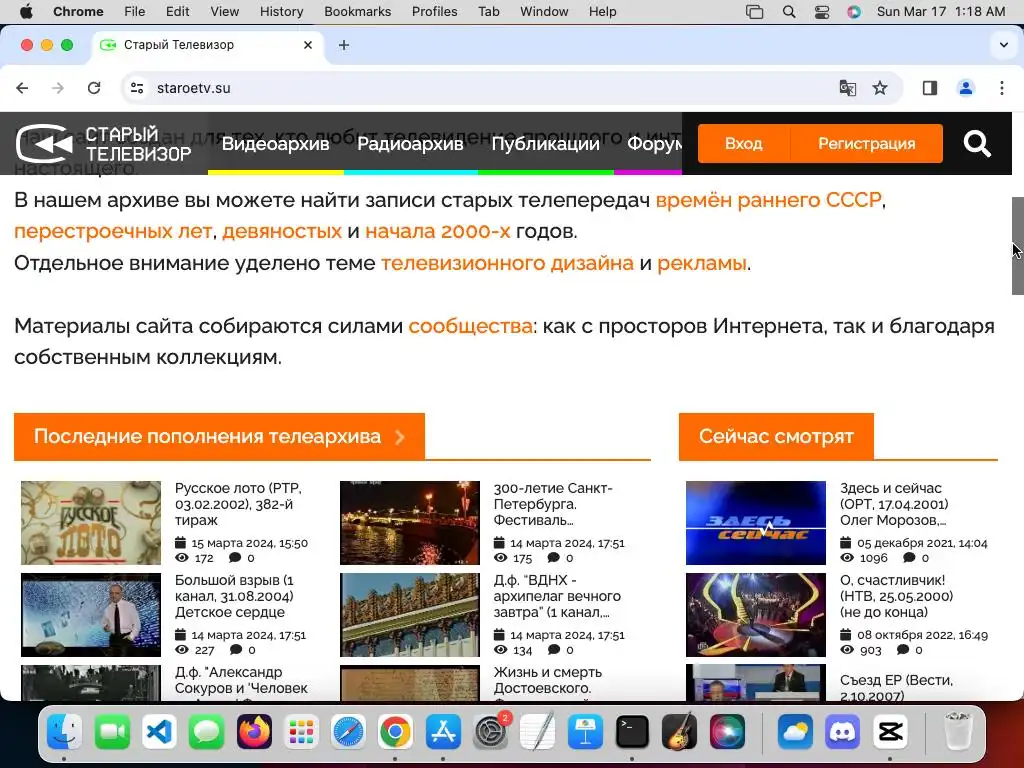Click the Google Translate page icon
The image size is (1024, 768).
847,88
